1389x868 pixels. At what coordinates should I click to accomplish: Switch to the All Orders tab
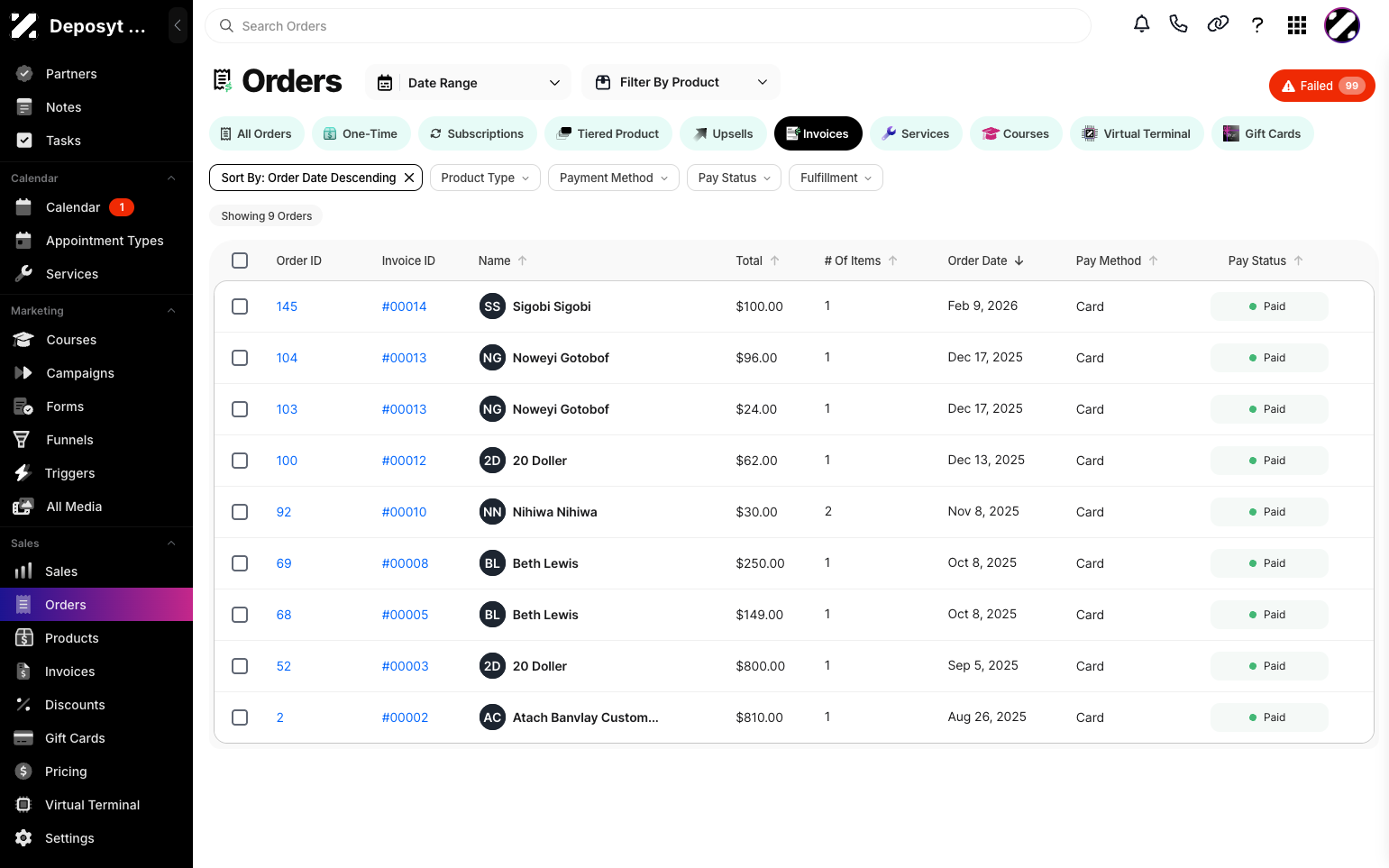257,133
